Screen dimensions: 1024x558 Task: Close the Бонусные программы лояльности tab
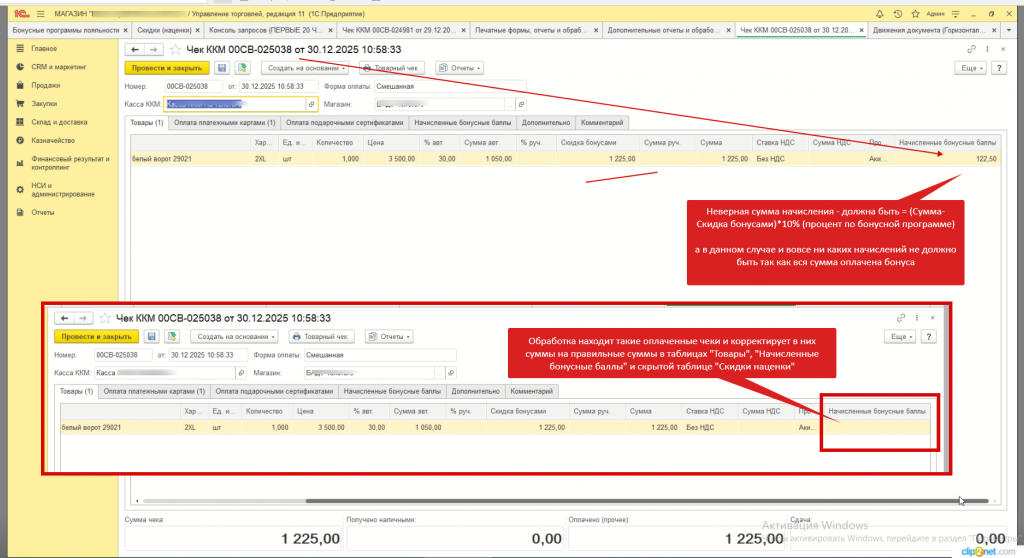[125, 31]
